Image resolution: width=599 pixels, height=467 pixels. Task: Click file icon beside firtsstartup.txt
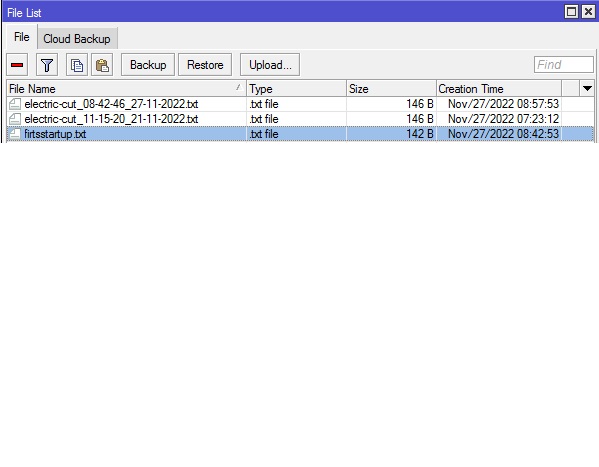[x=15, y=134]
